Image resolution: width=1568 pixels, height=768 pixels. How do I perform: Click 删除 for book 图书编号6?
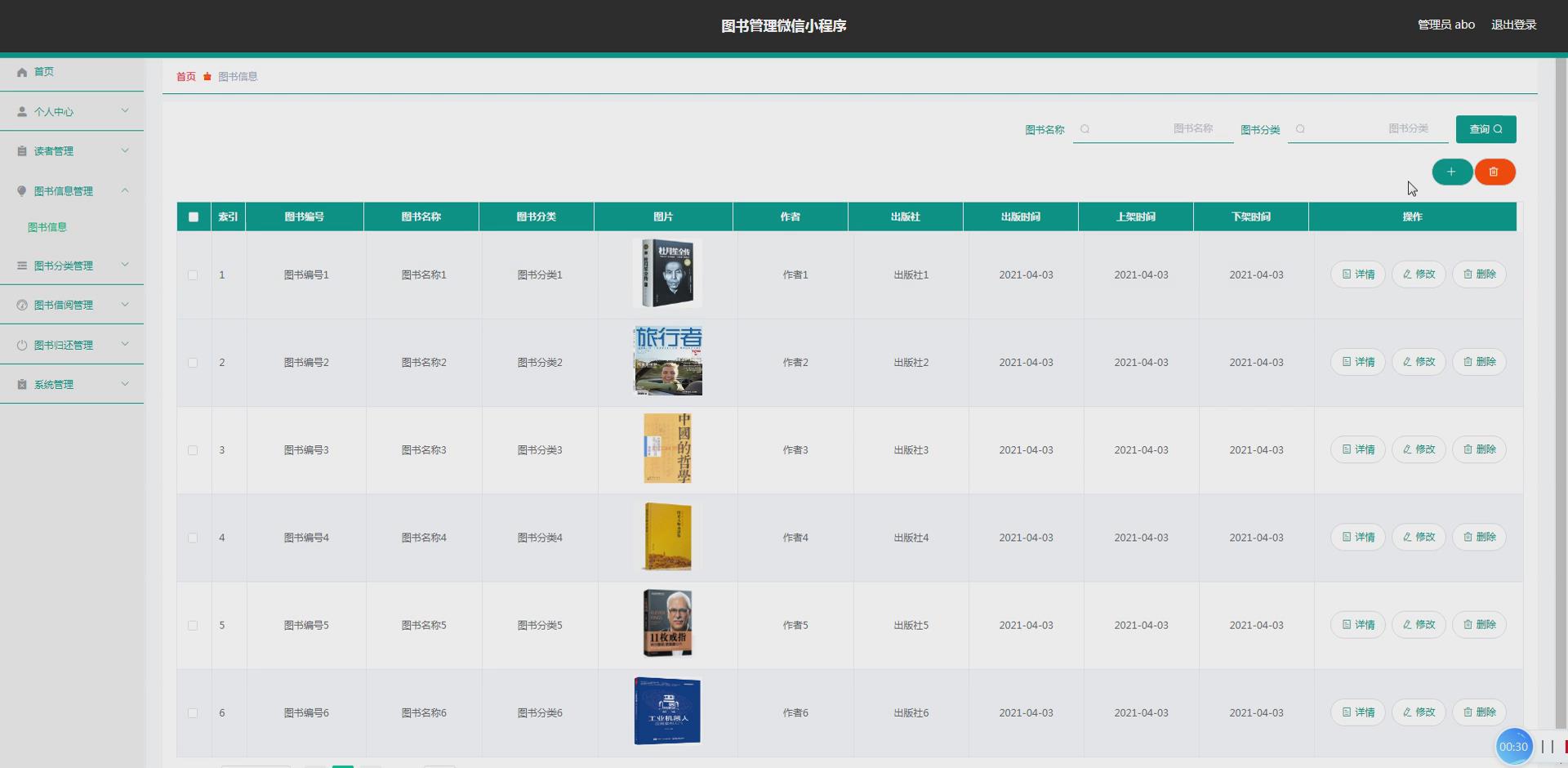pos(1479,712)
